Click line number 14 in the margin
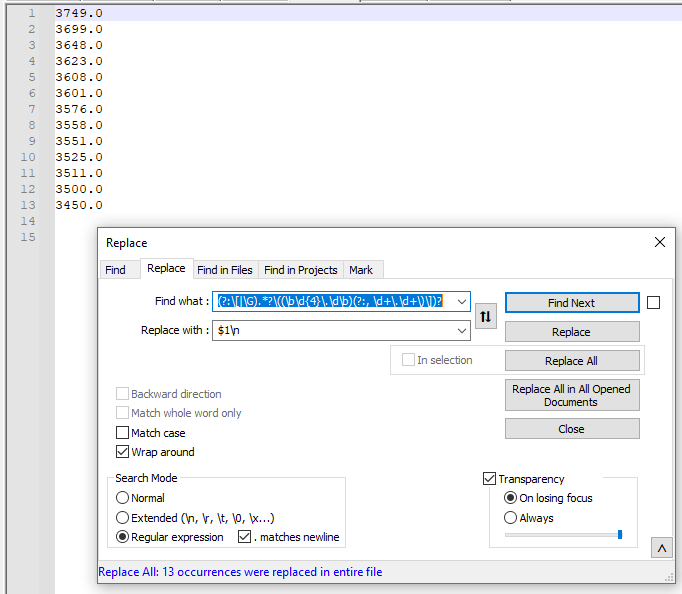 (x=28, y=221)
